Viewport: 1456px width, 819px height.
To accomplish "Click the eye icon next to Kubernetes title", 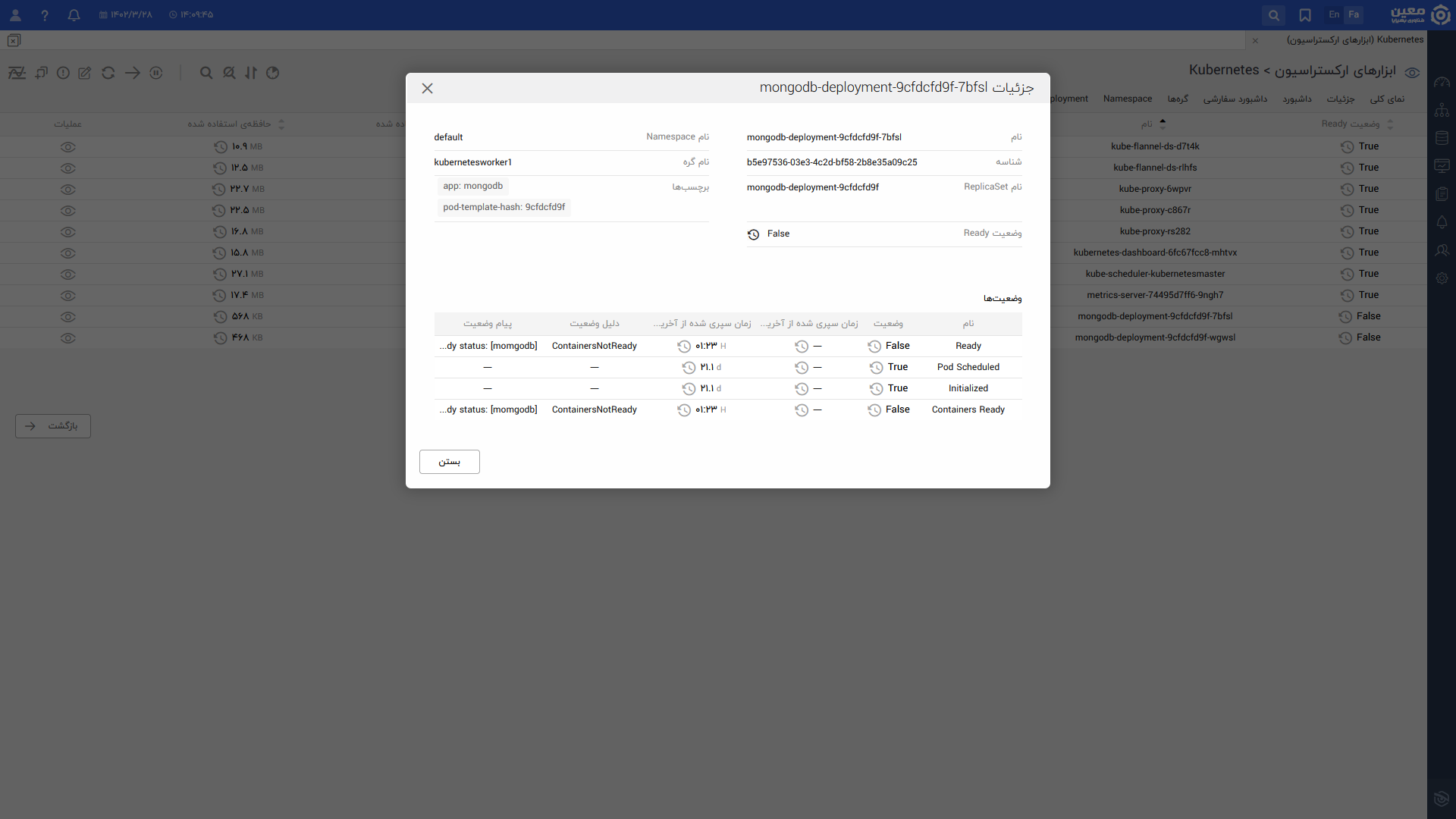I will tap(1412, 73).
